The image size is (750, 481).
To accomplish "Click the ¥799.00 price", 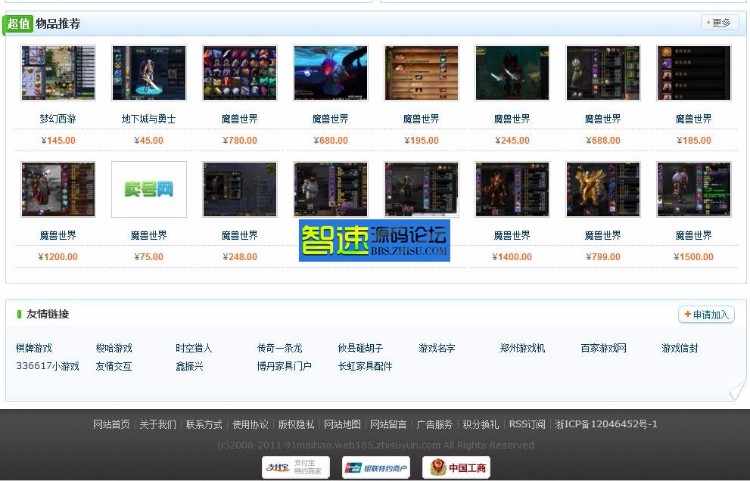I will tap(603, 257).
